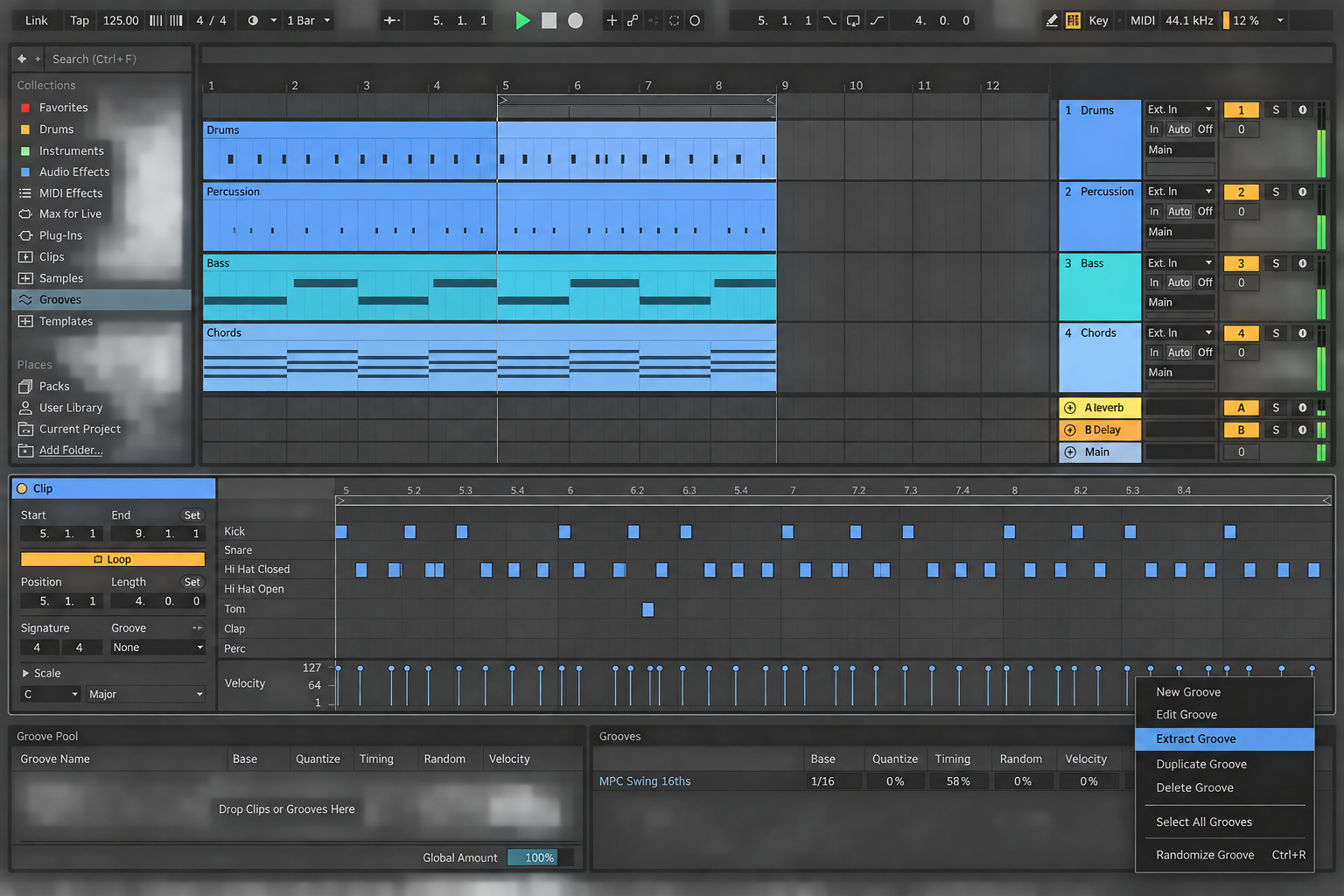1344x896 pixels.
Task: Open the Favorites collection
Action: pyautogui.click(x=63, y=108)
